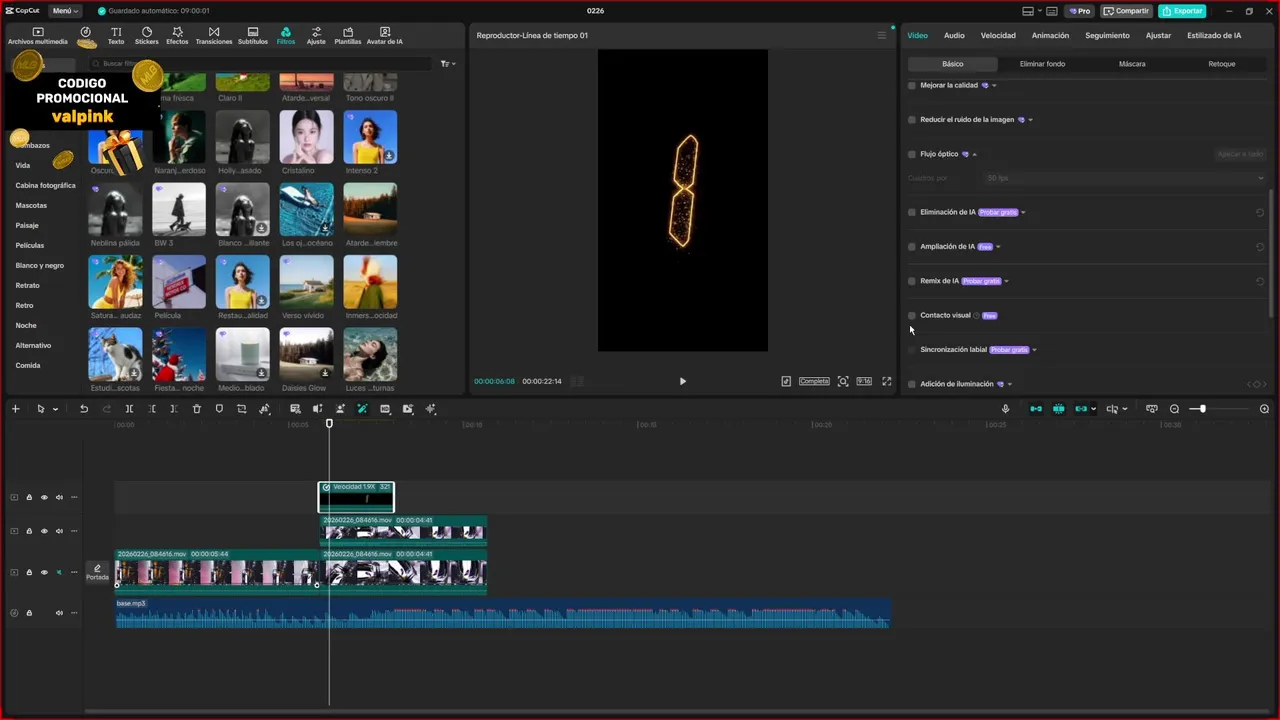Image resolution: width=1280 pixels, height=720 pixels.
Task: Reset Remix de IA with circular arrow
Action: coord(1260,281)
